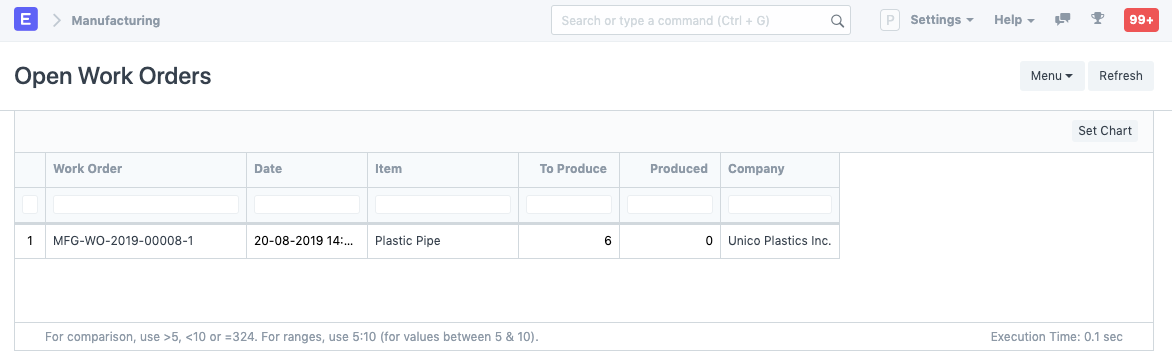Click the ERPNext home logo icon
The width and height of the screenshot is (1172, 361).
26,20
